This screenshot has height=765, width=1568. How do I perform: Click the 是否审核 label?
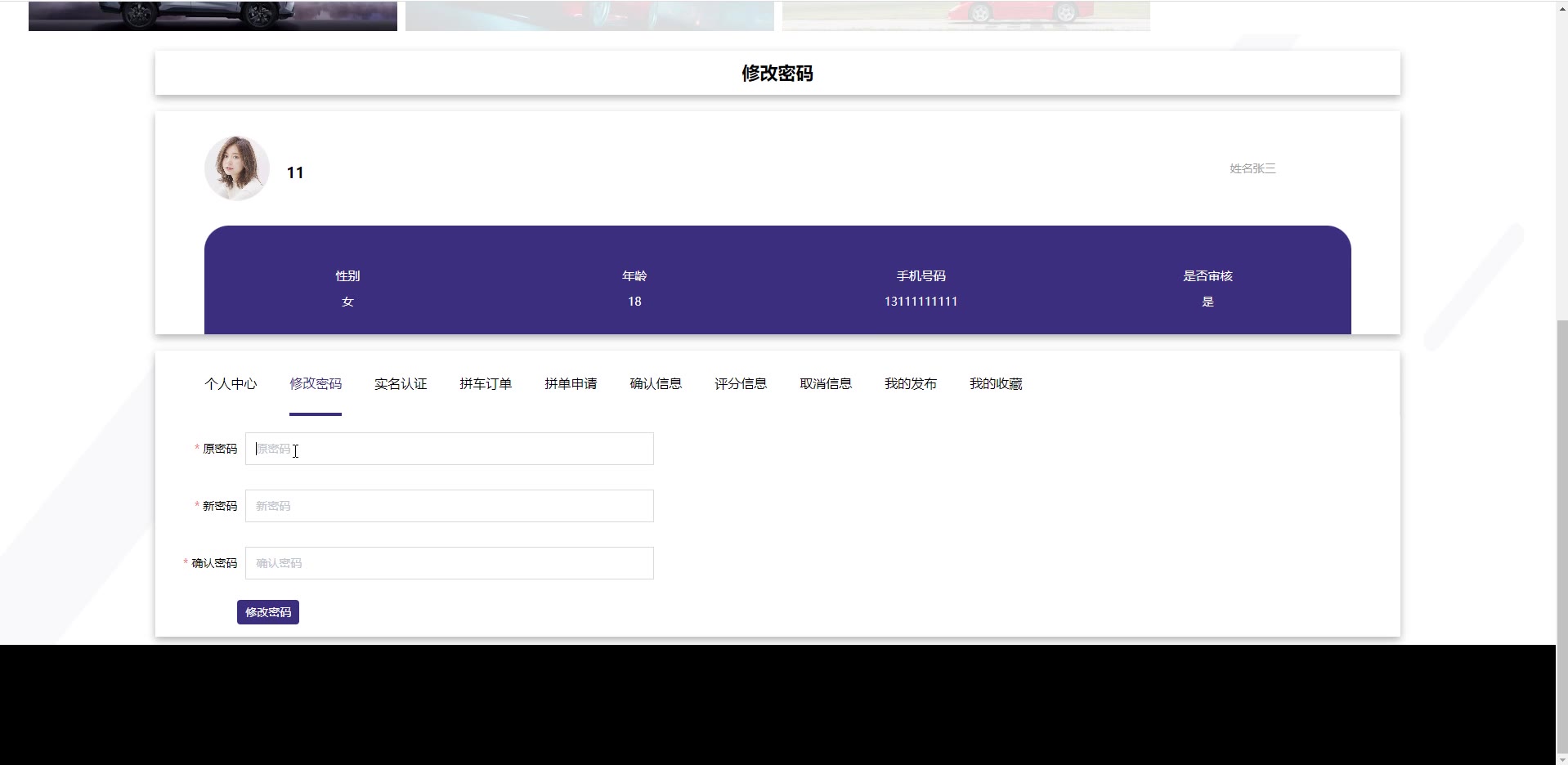[x=1207, y=276]
